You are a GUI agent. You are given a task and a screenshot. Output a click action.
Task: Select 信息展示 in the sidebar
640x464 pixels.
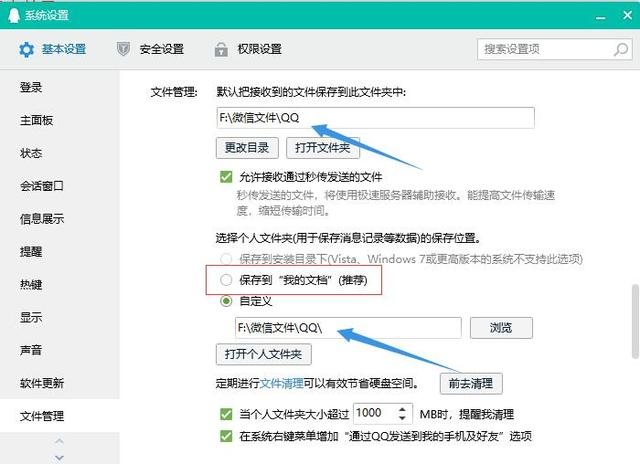[x=42, y=219]
